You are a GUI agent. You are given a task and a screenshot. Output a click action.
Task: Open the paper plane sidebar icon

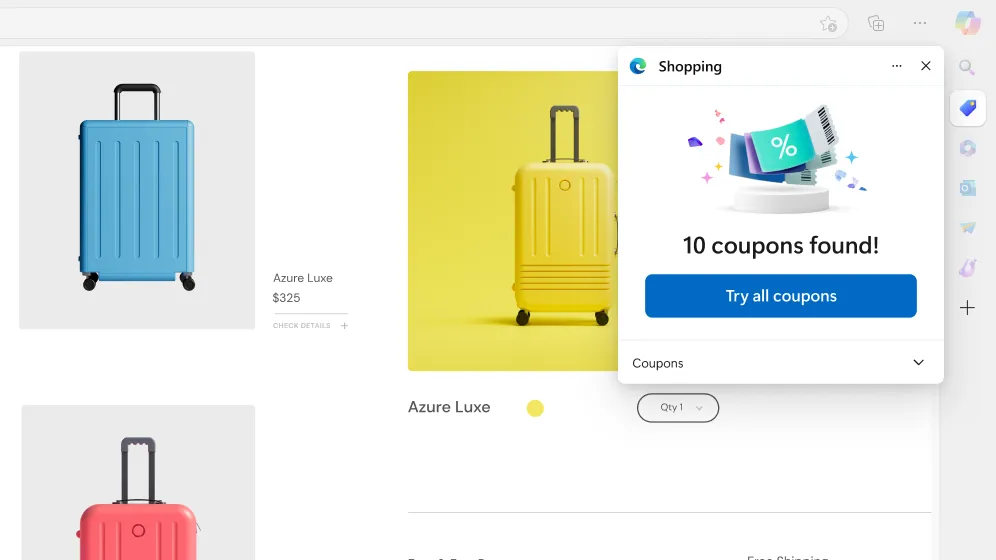pos(967,228)
